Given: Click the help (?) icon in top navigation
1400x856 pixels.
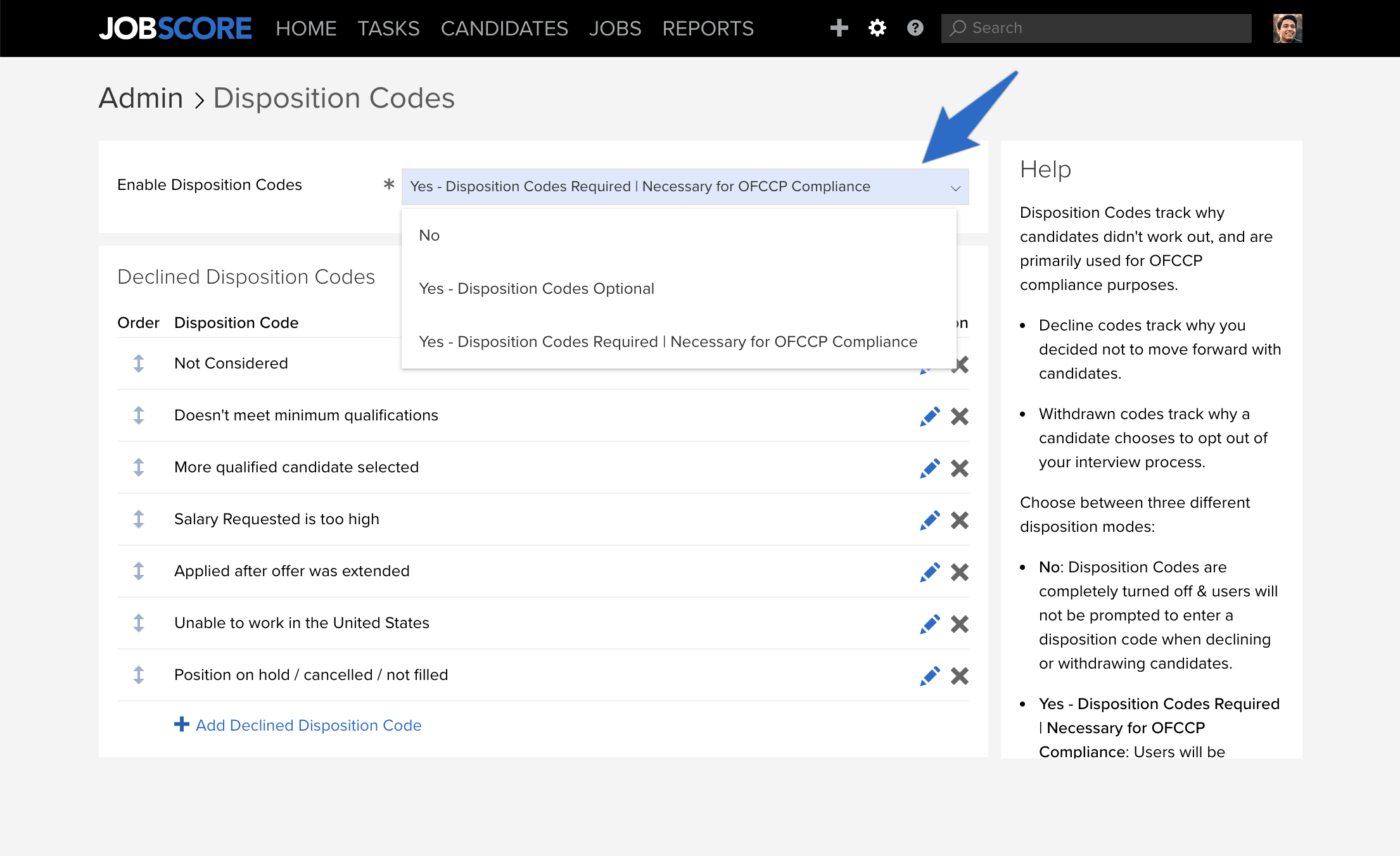Looking at the screenshot, I should (x=914, y=27).
